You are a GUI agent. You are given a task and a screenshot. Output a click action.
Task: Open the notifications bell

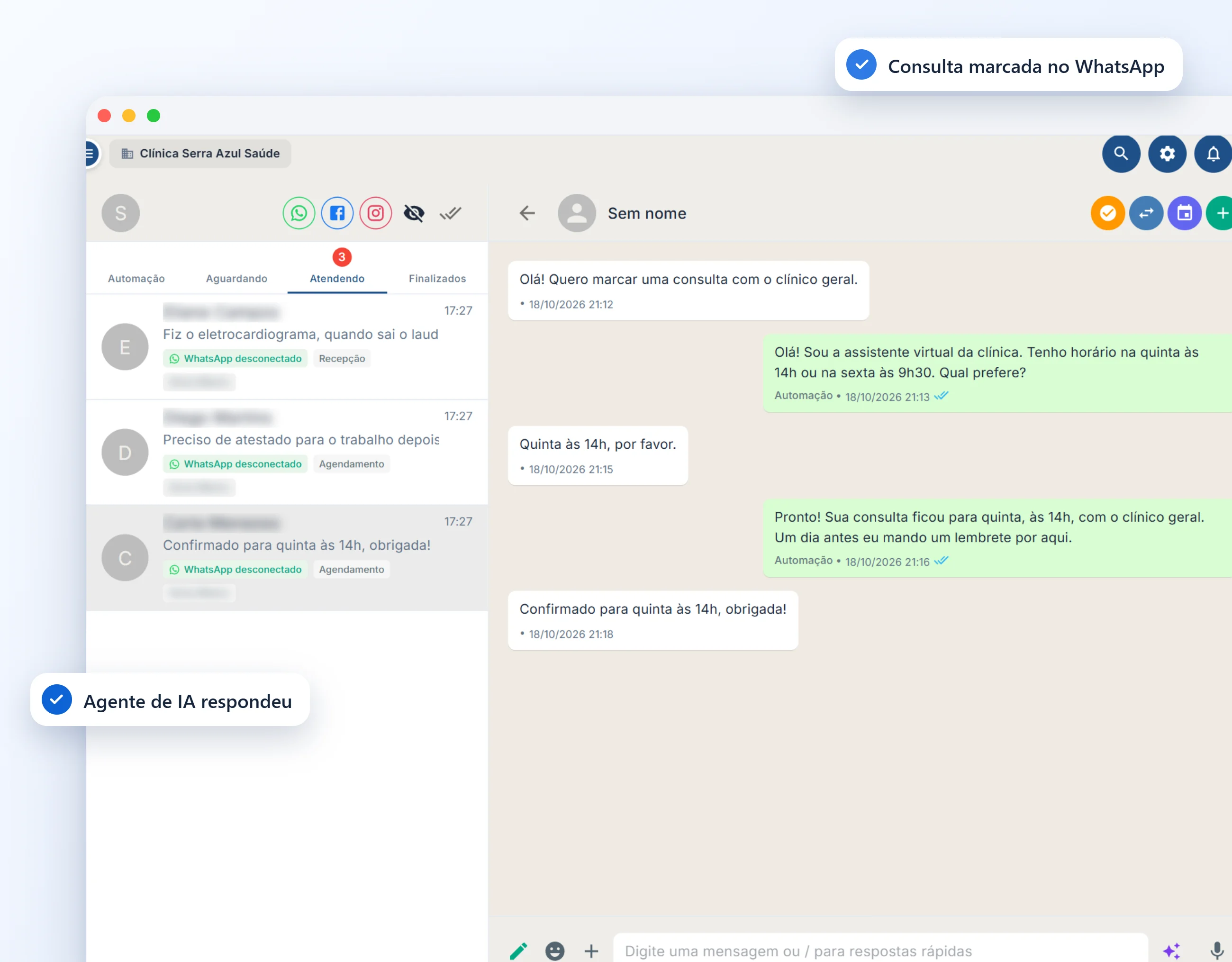[1213, 154]
